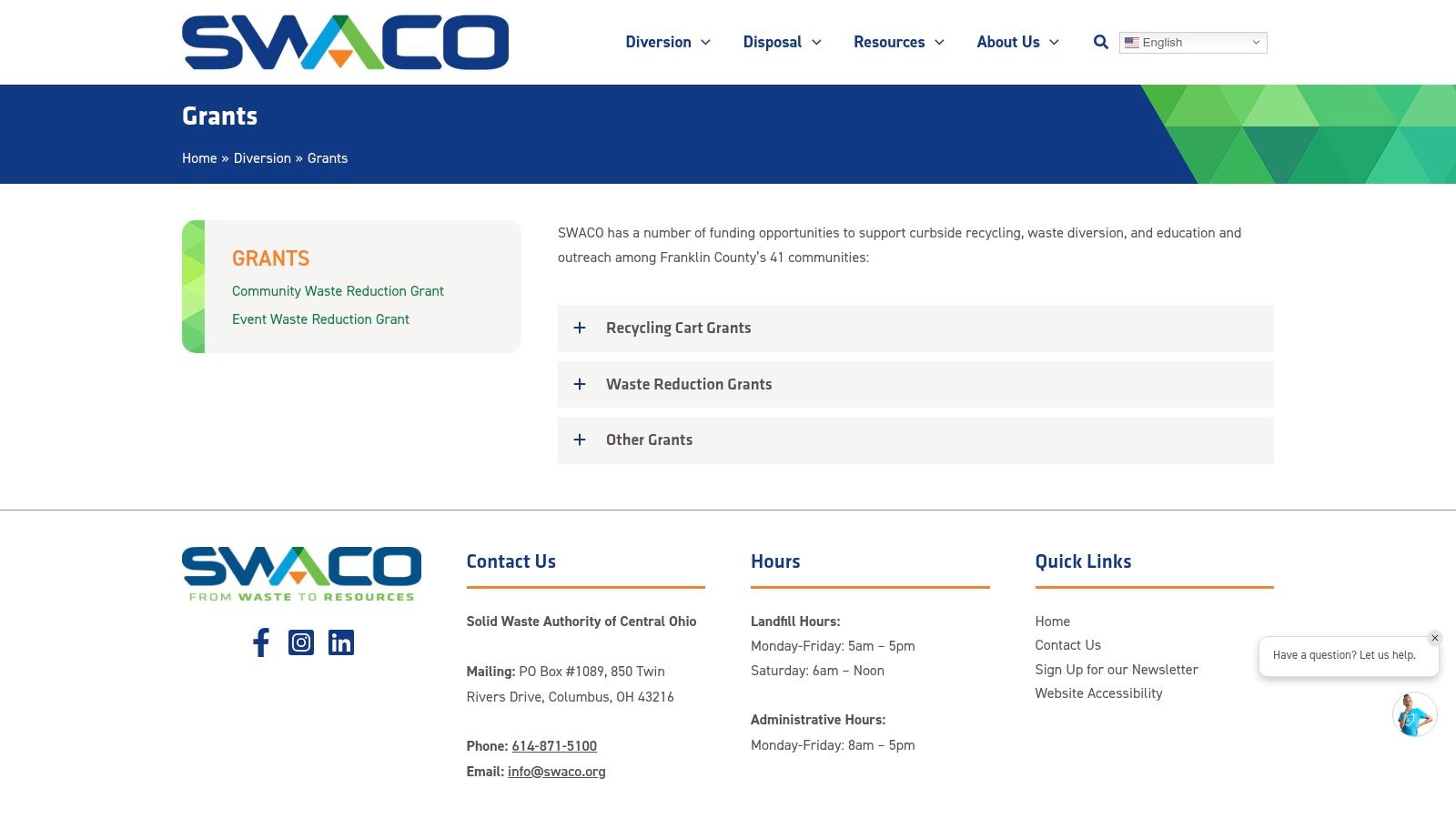Viewport: 1456px width, 819px height.
Task: Open Sign Up for our Newsletter link
Action: [x=1117, y=670]
